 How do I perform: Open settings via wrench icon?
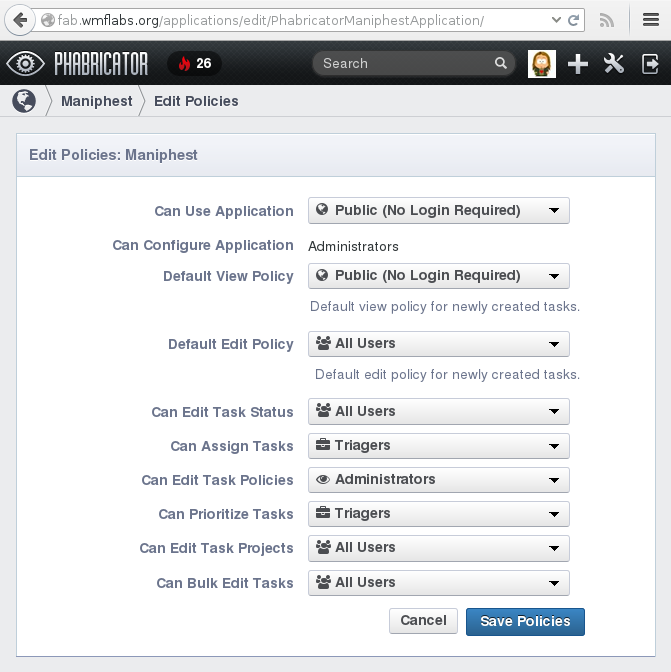pyautogui.click(x=614, y=63)
